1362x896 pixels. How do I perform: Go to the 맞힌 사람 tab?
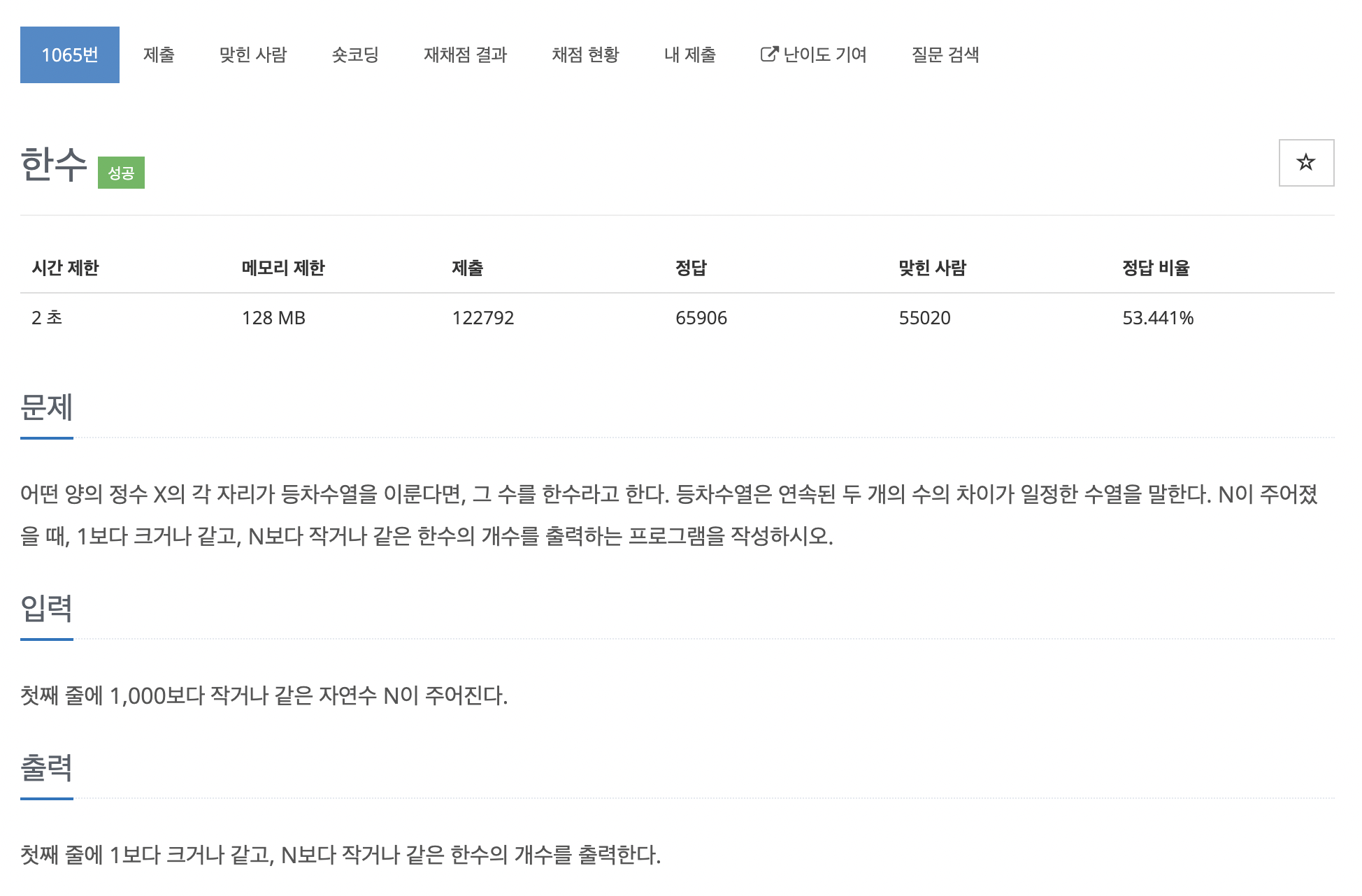coord(253,55)
